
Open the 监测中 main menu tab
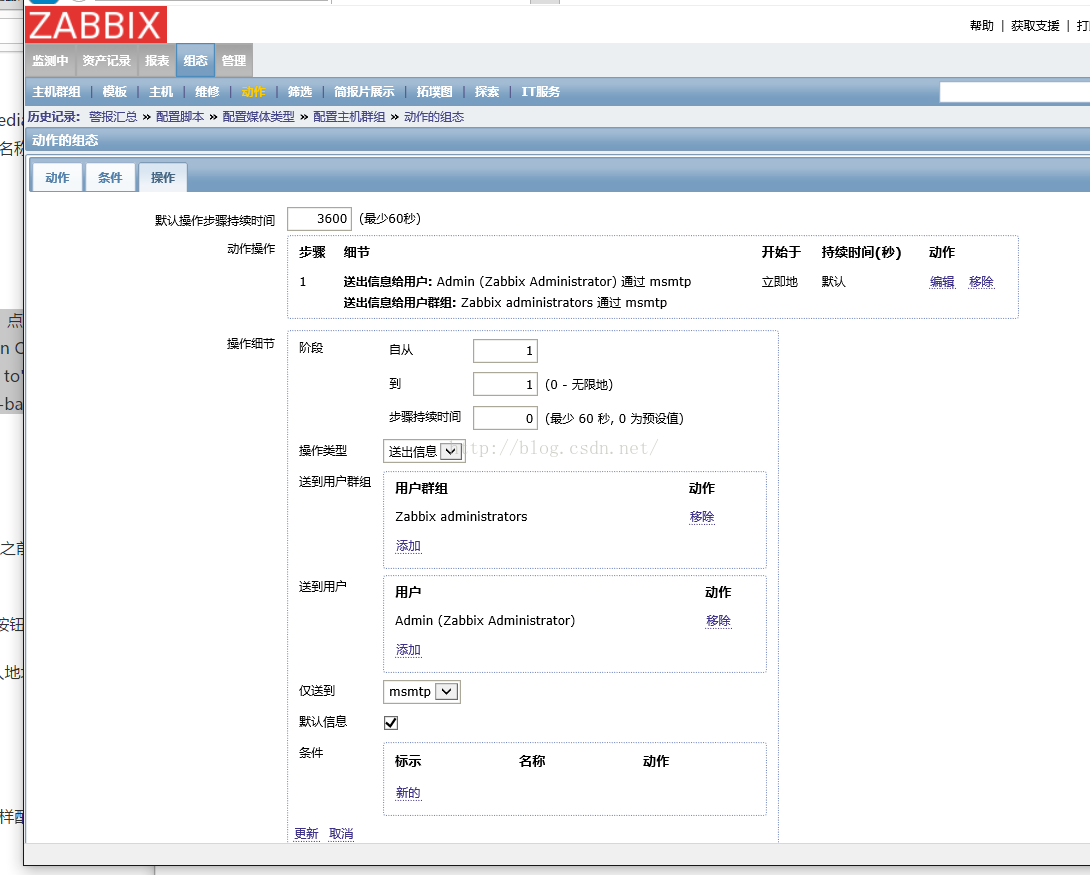(x=51, y=61)
